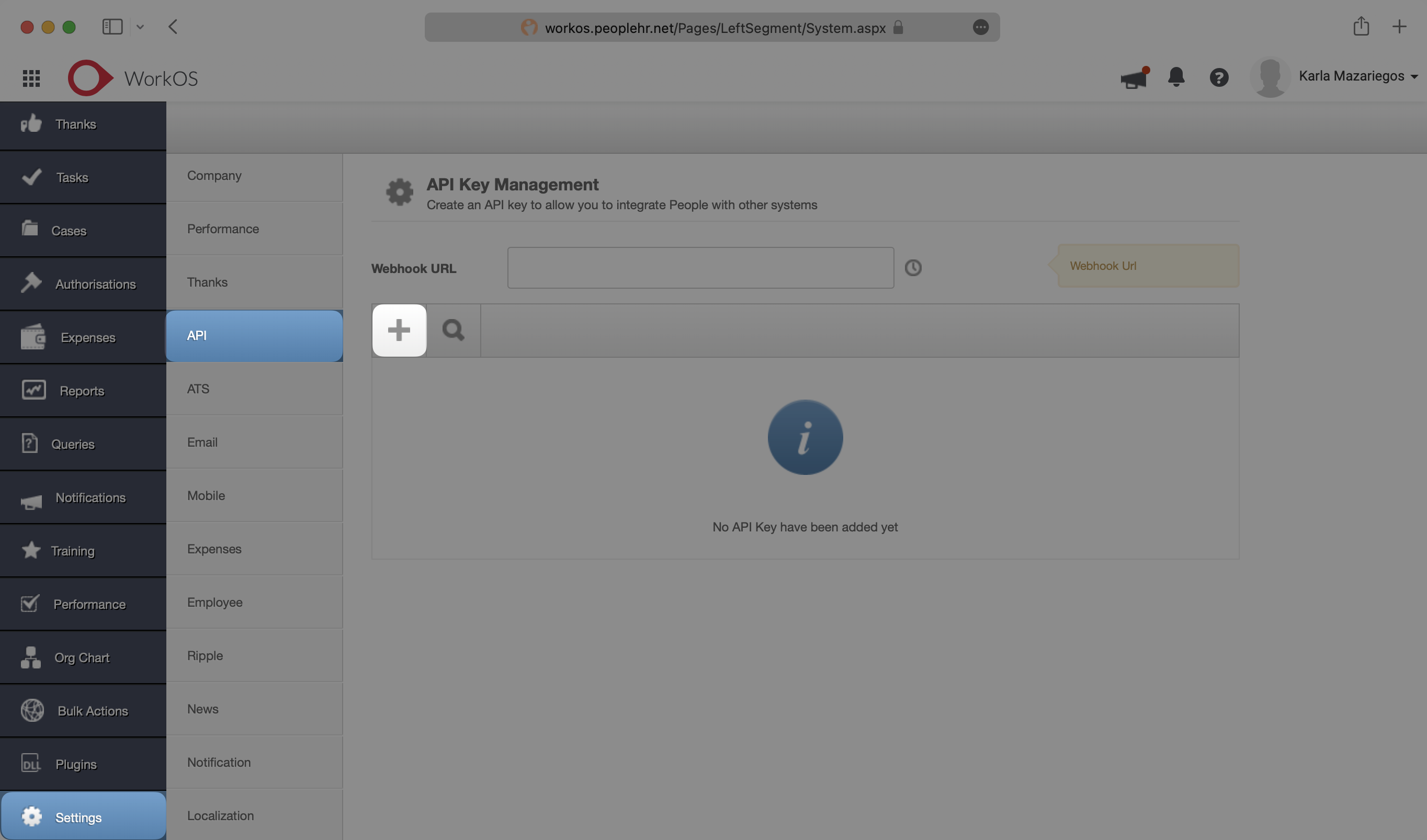This screenshot has width=1427, height=840.
Task: Open the apps grid launcher
Action: pos(31,77)
